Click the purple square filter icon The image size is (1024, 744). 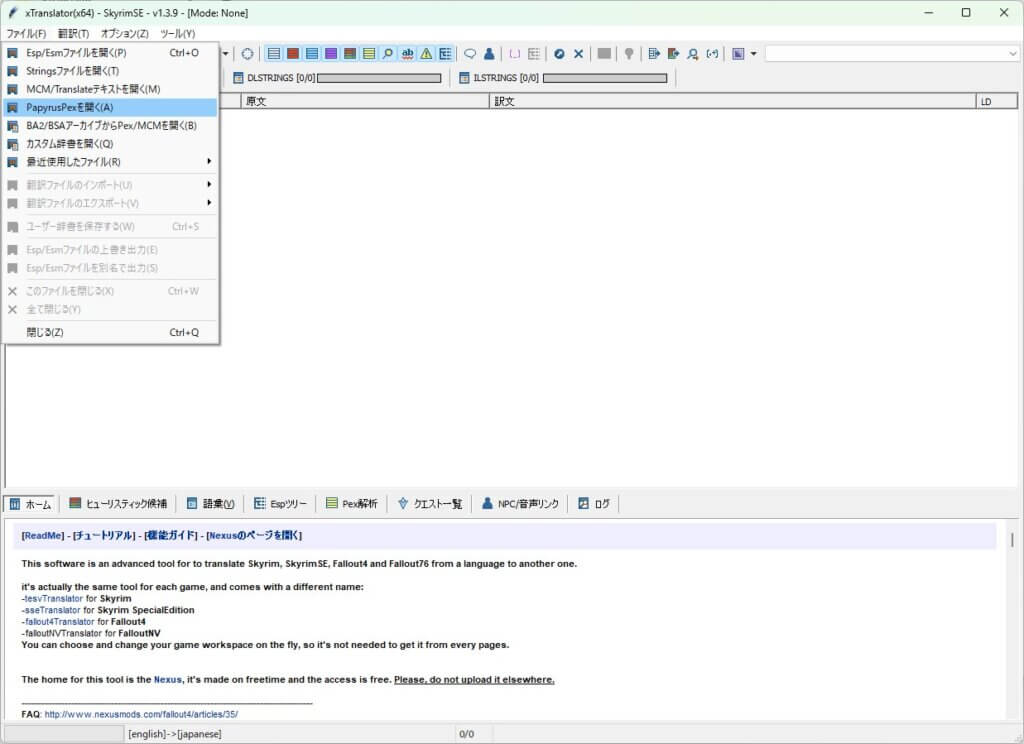coord(331,54)
